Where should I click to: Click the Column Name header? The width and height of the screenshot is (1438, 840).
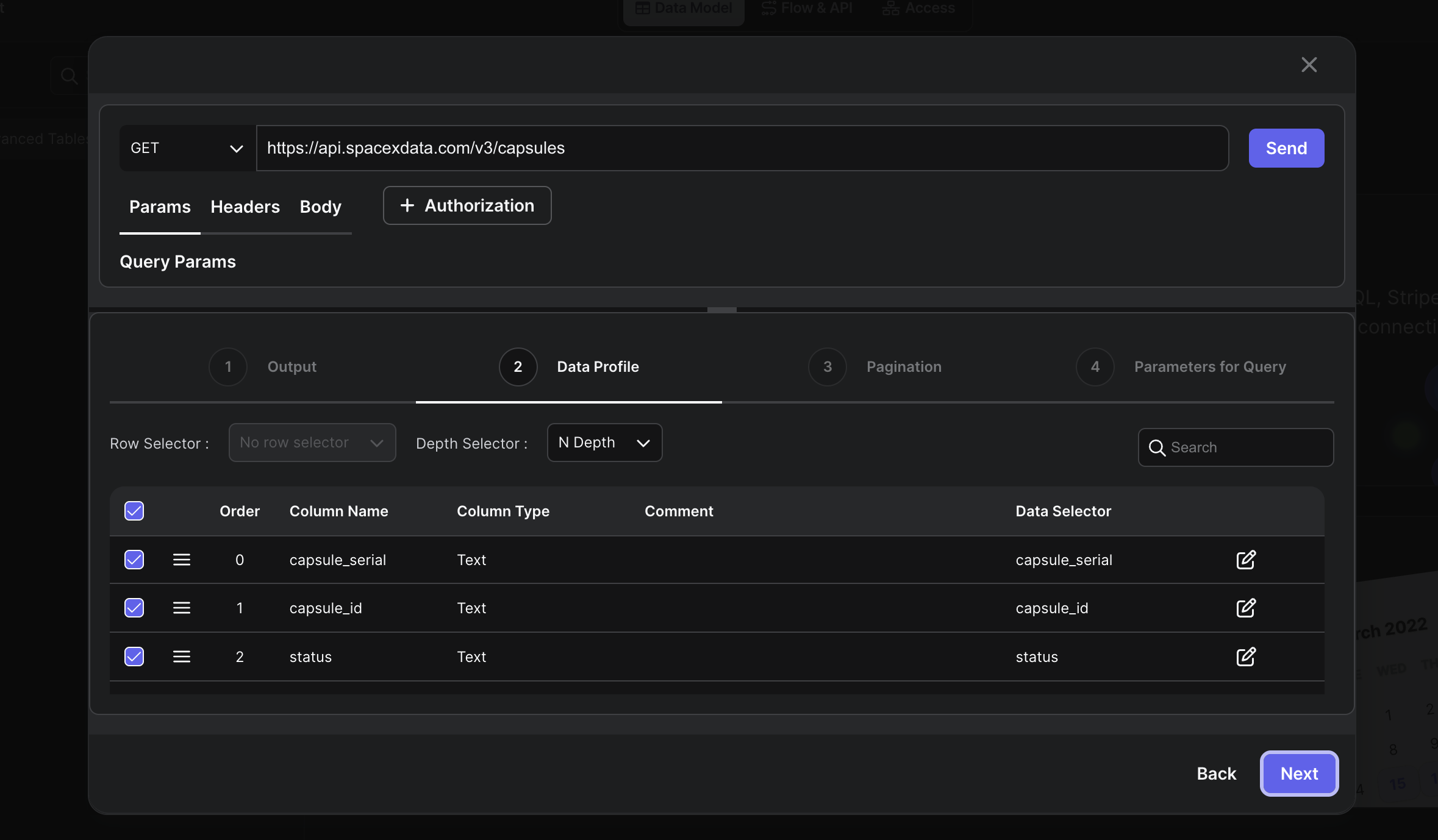point(338,511)
